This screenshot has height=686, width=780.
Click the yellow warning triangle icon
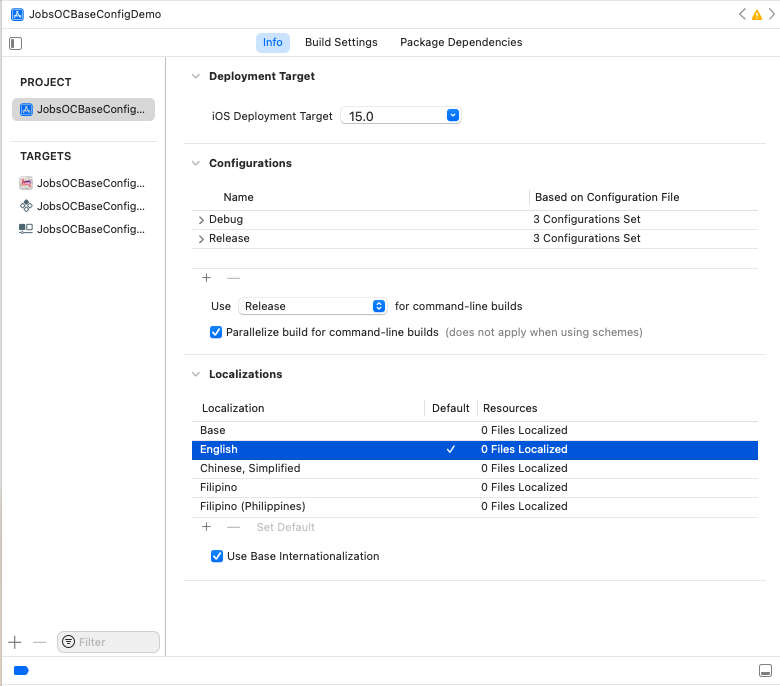tap(757, 15)
